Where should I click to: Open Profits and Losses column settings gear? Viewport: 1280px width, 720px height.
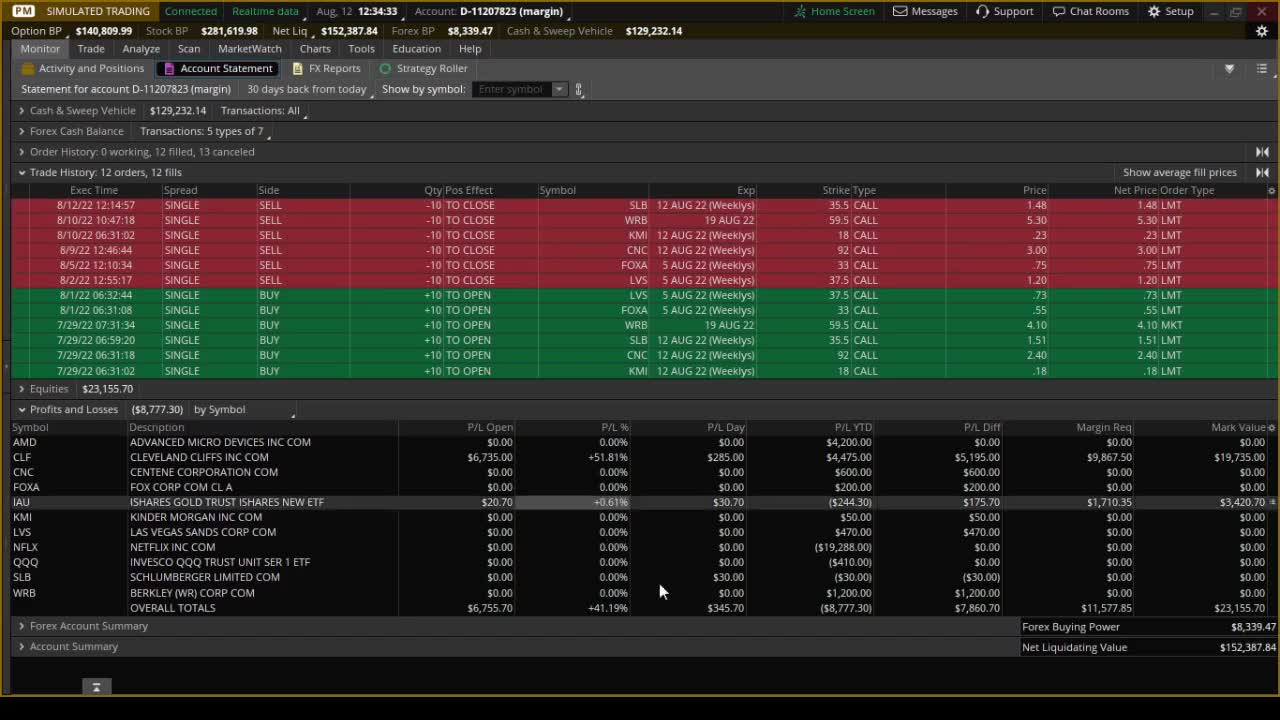tap(1271, 427)
